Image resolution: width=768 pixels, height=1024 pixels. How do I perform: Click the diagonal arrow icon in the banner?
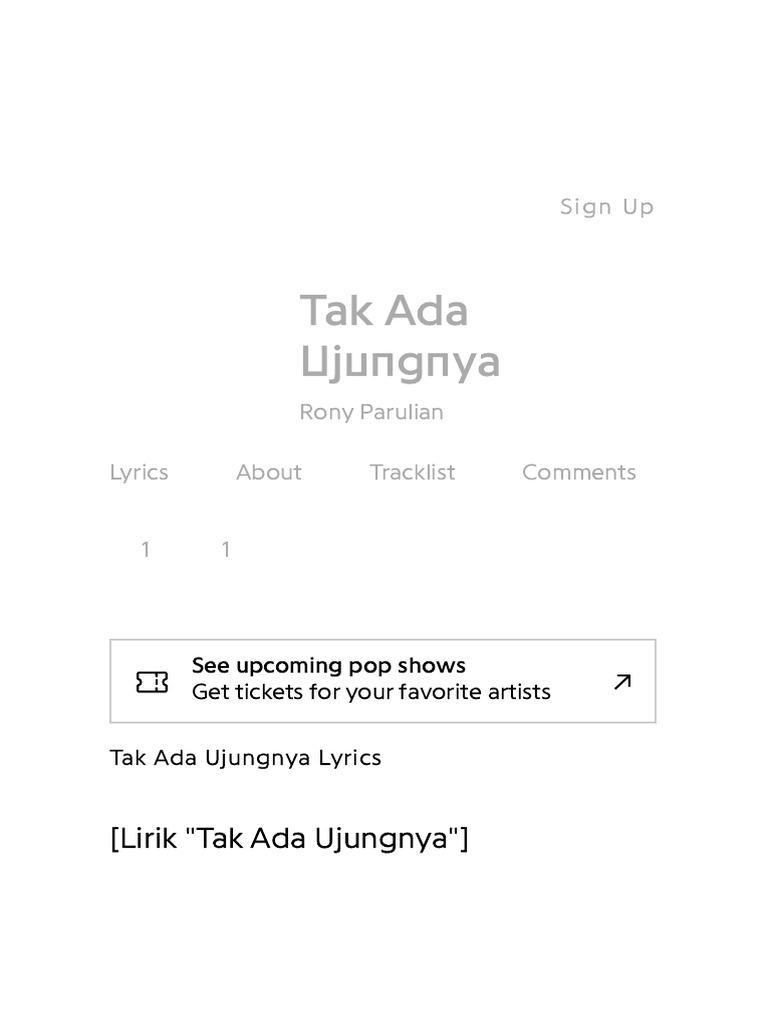(622, 682)
